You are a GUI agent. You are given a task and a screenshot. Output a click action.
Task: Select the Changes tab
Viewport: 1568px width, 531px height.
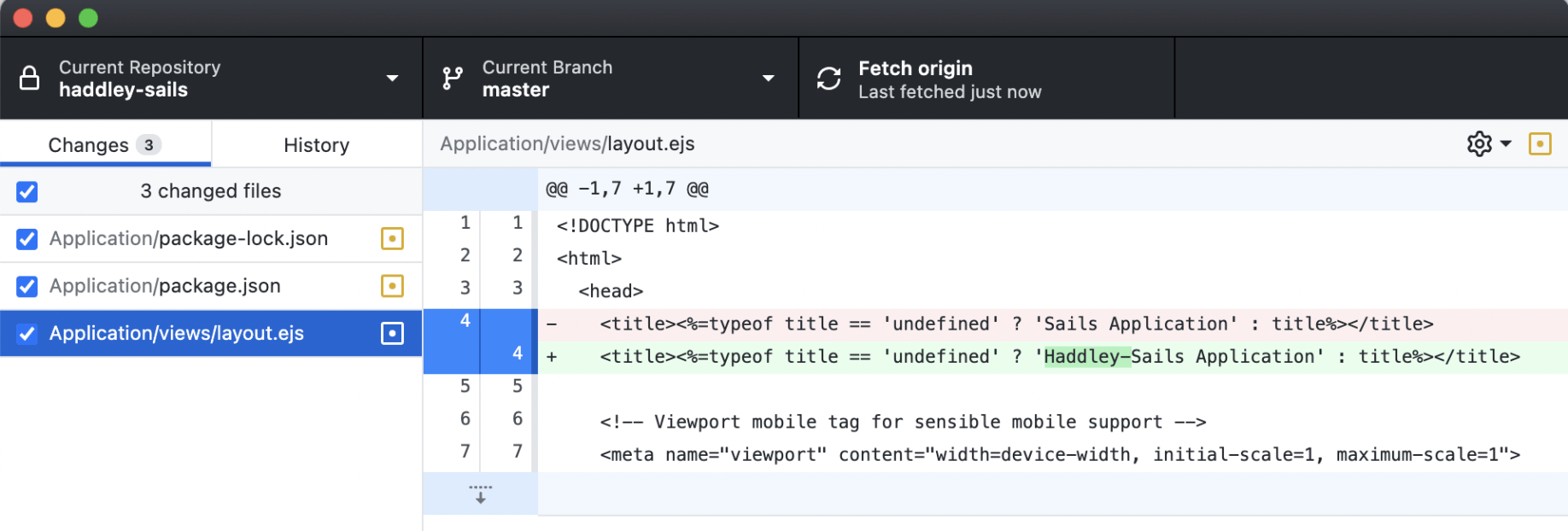point(104,145)
